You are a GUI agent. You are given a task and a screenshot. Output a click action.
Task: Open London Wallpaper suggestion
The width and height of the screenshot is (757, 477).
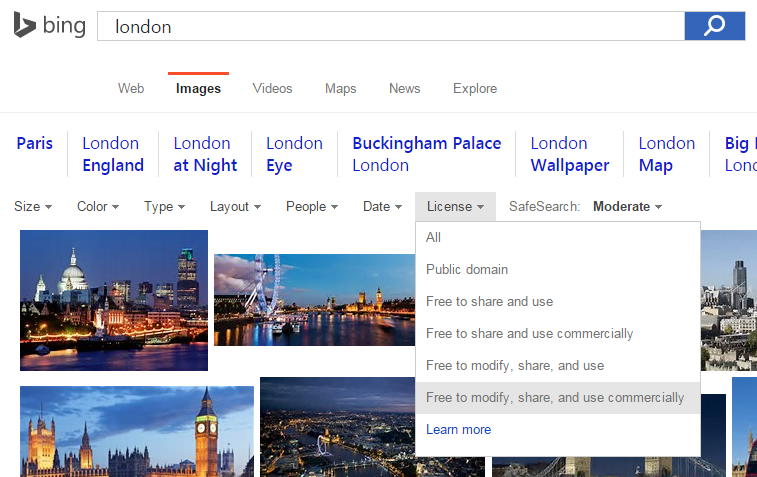coord(570,154)
